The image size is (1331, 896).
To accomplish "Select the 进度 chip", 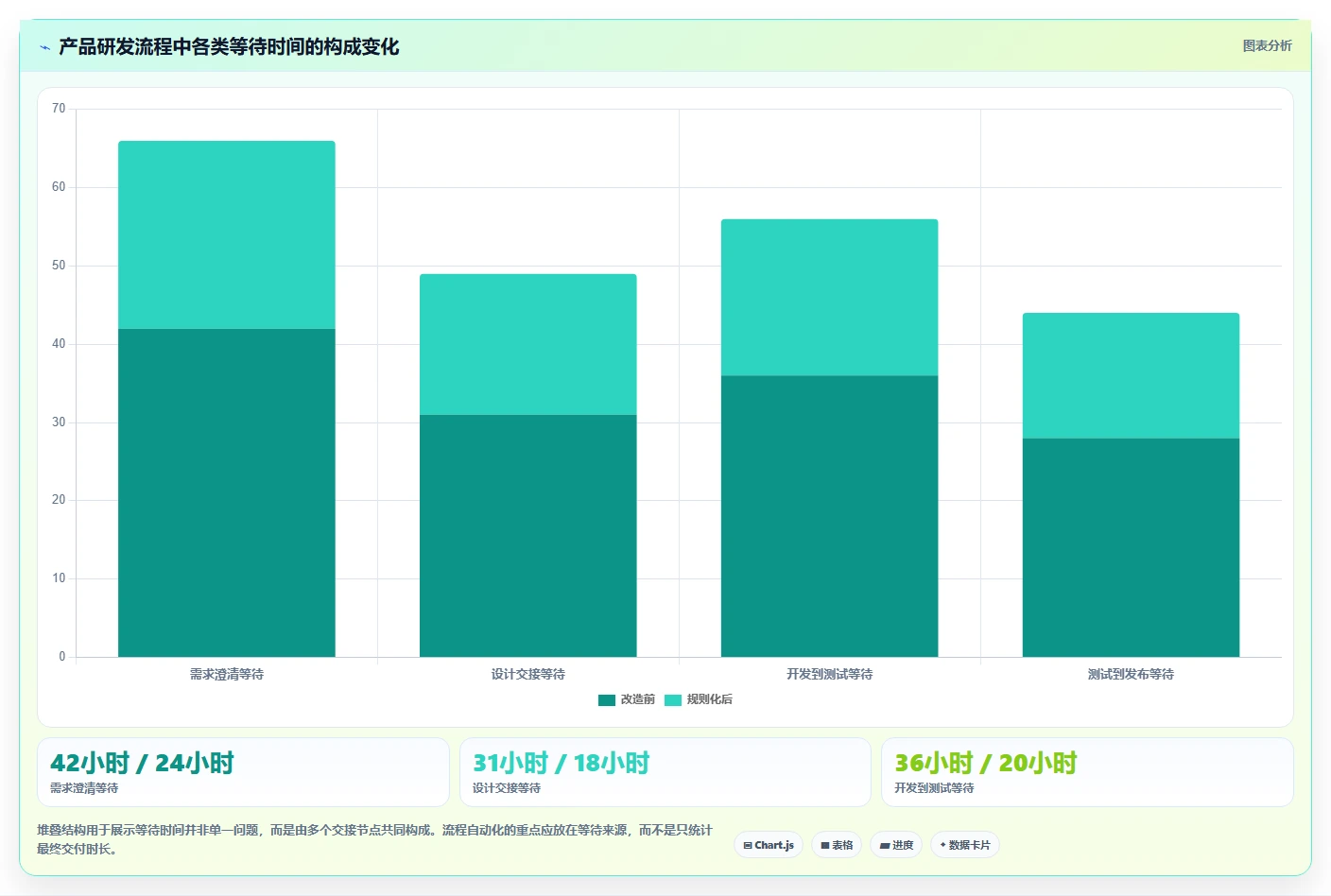I will click(896, 845).
